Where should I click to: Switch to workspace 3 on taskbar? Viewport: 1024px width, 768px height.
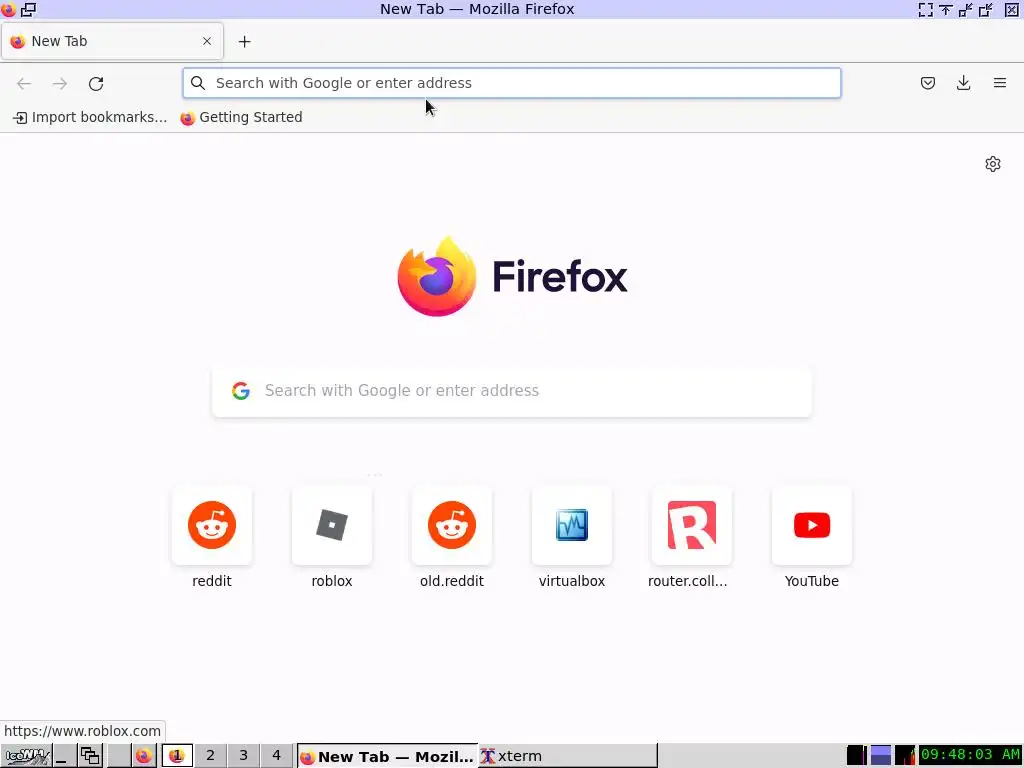pos(244,756)
